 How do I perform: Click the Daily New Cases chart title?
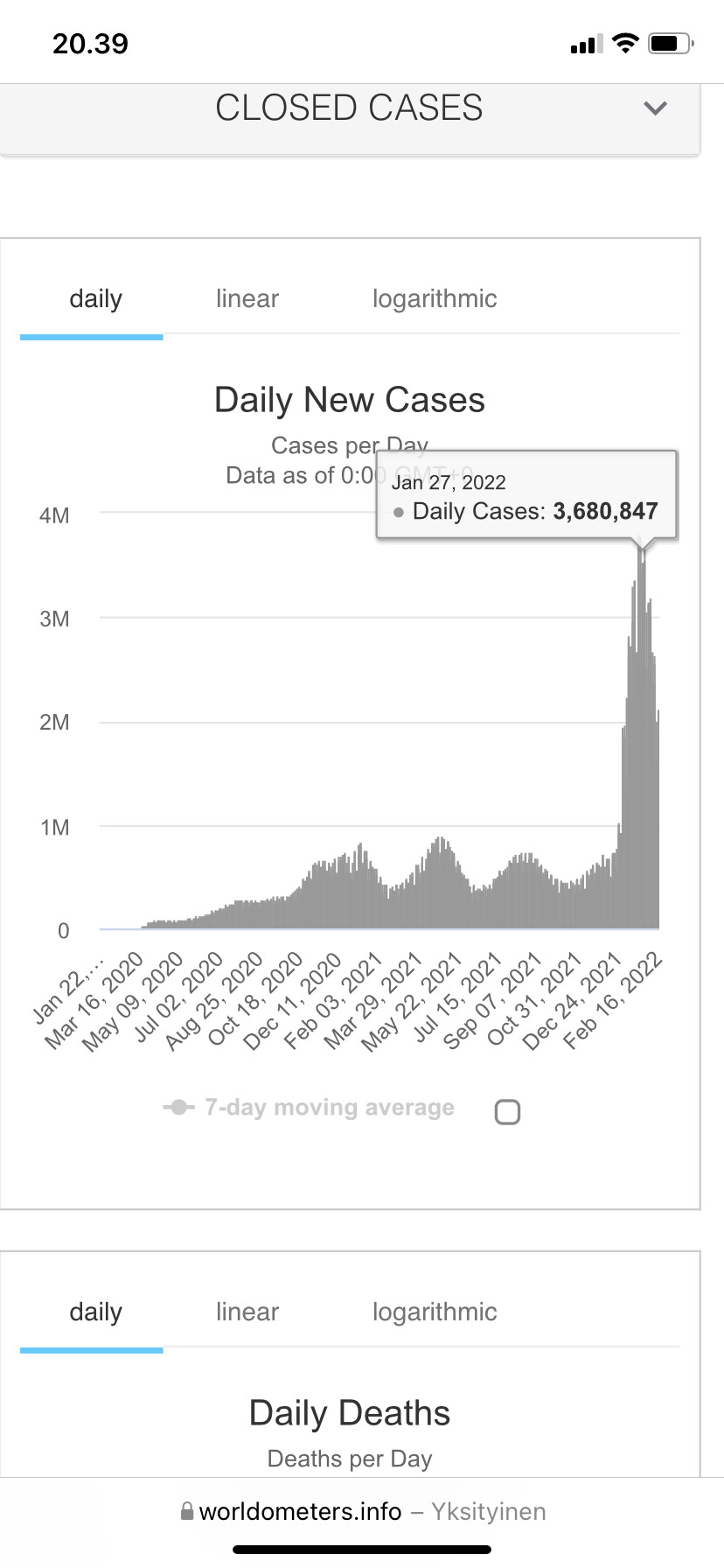pos(349,400)
